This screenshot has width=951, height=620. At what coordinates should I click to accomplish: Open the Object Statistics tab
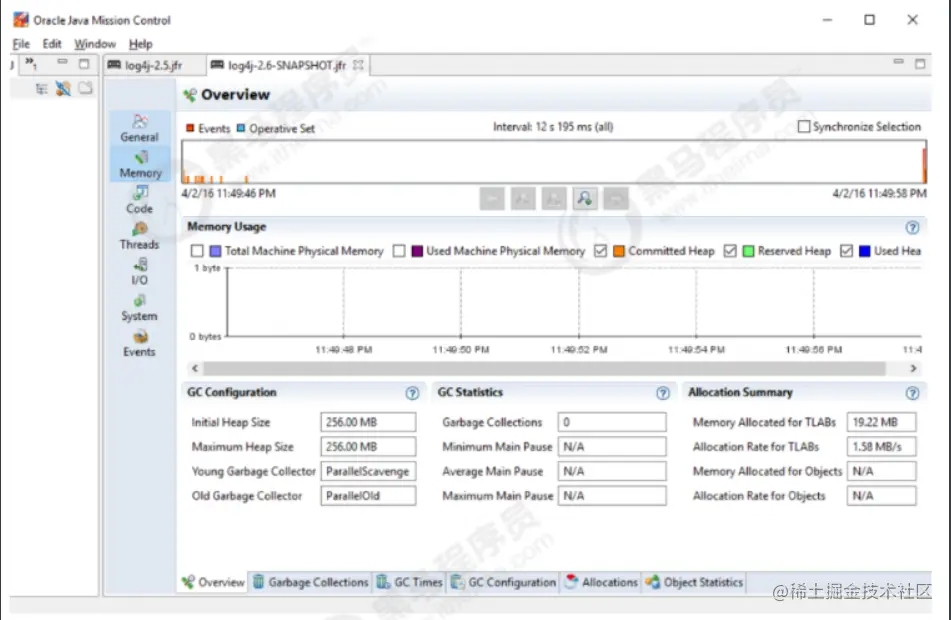[x=694, y=582]
